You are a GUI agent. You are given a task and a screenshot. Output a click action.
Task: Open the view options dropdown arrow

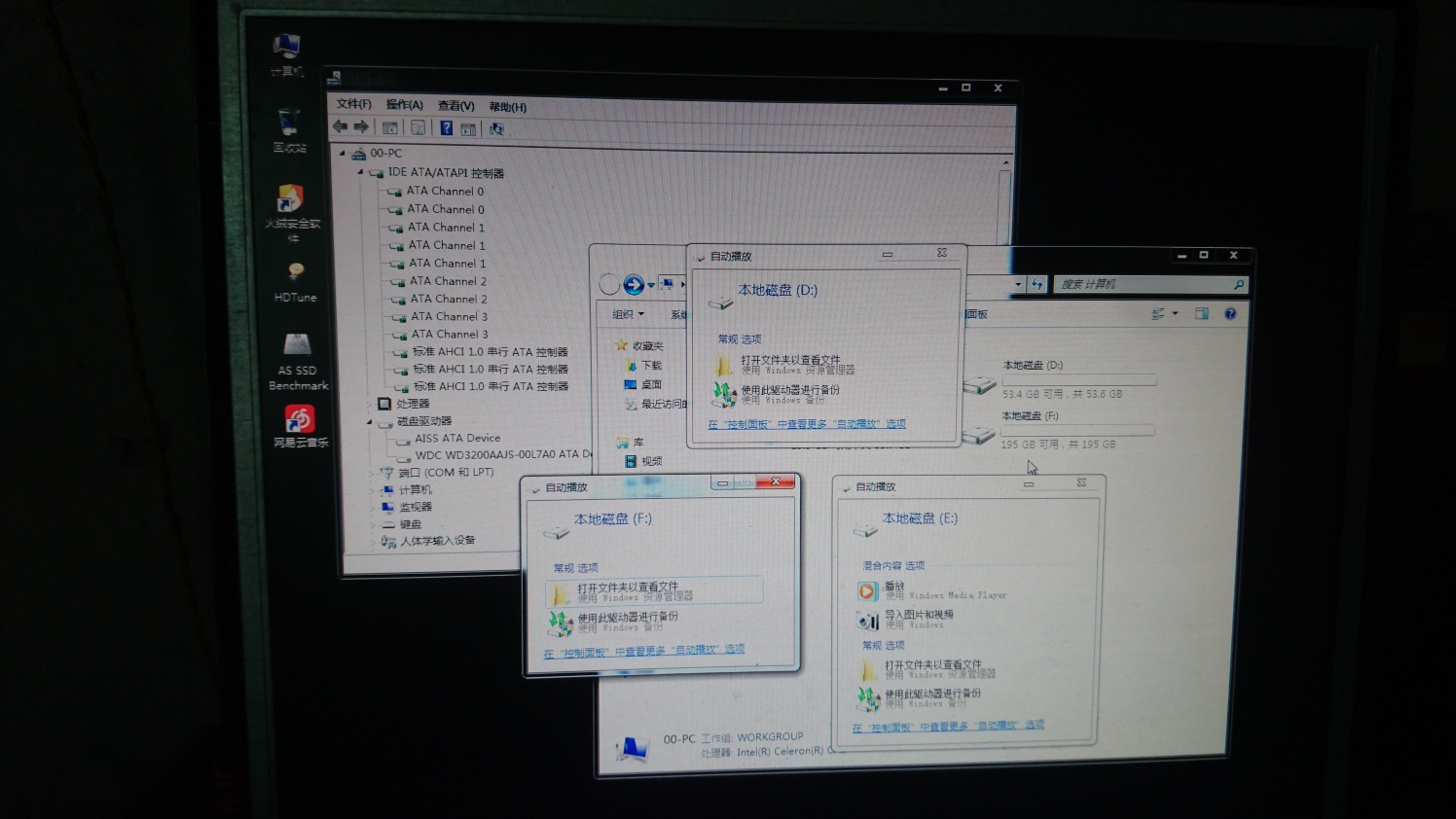(1176, 314)
